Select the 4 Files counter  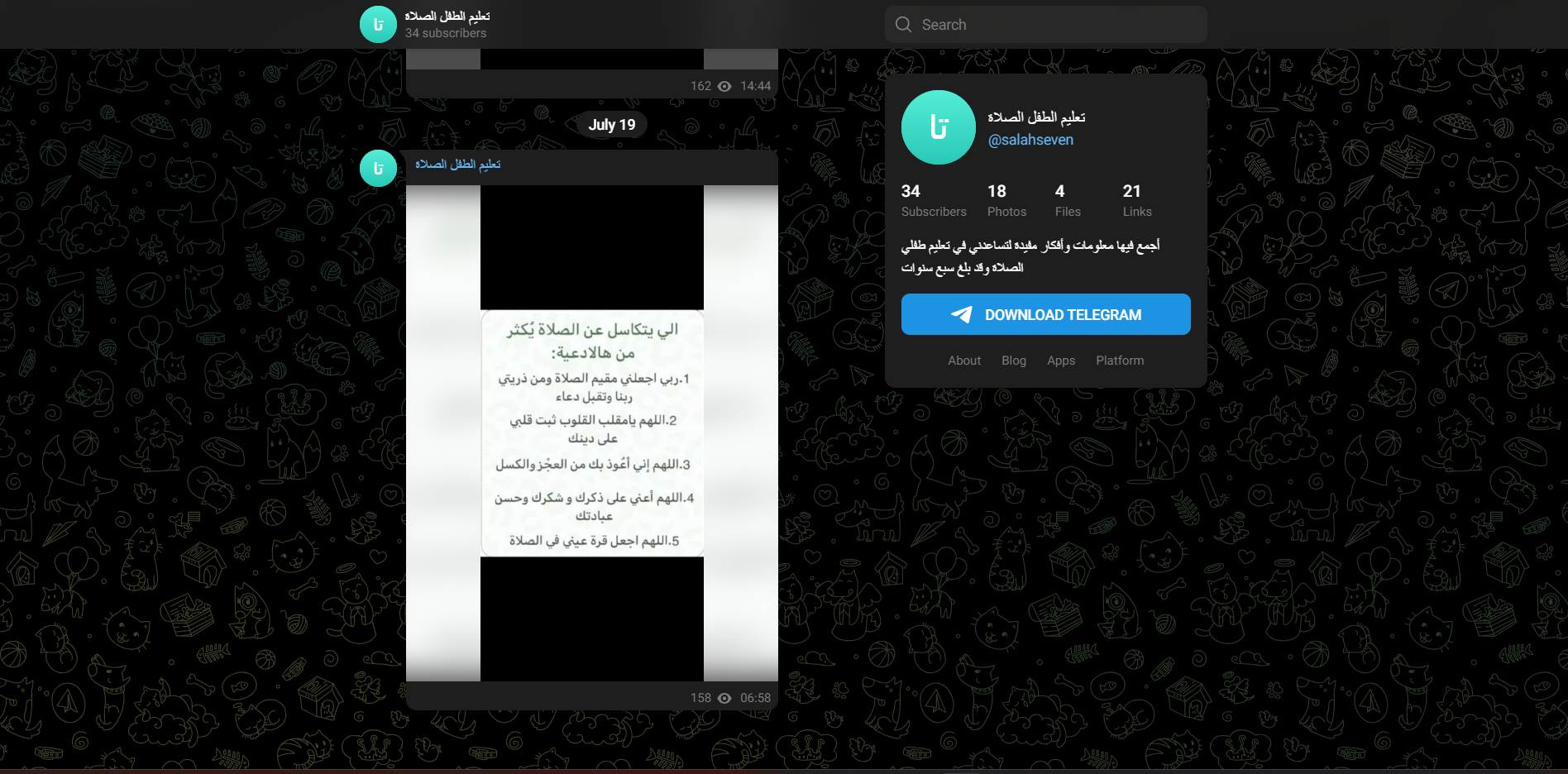[x=1068, y=201]
